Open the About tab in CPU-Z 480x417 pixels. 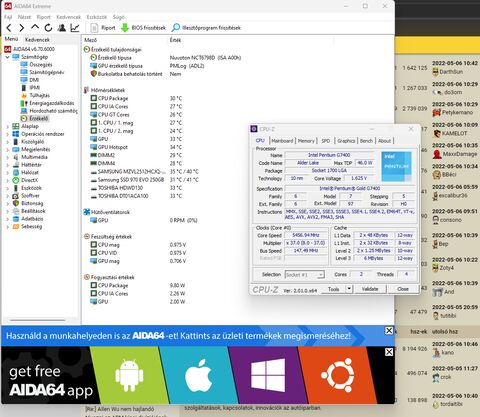pos(384,141)
